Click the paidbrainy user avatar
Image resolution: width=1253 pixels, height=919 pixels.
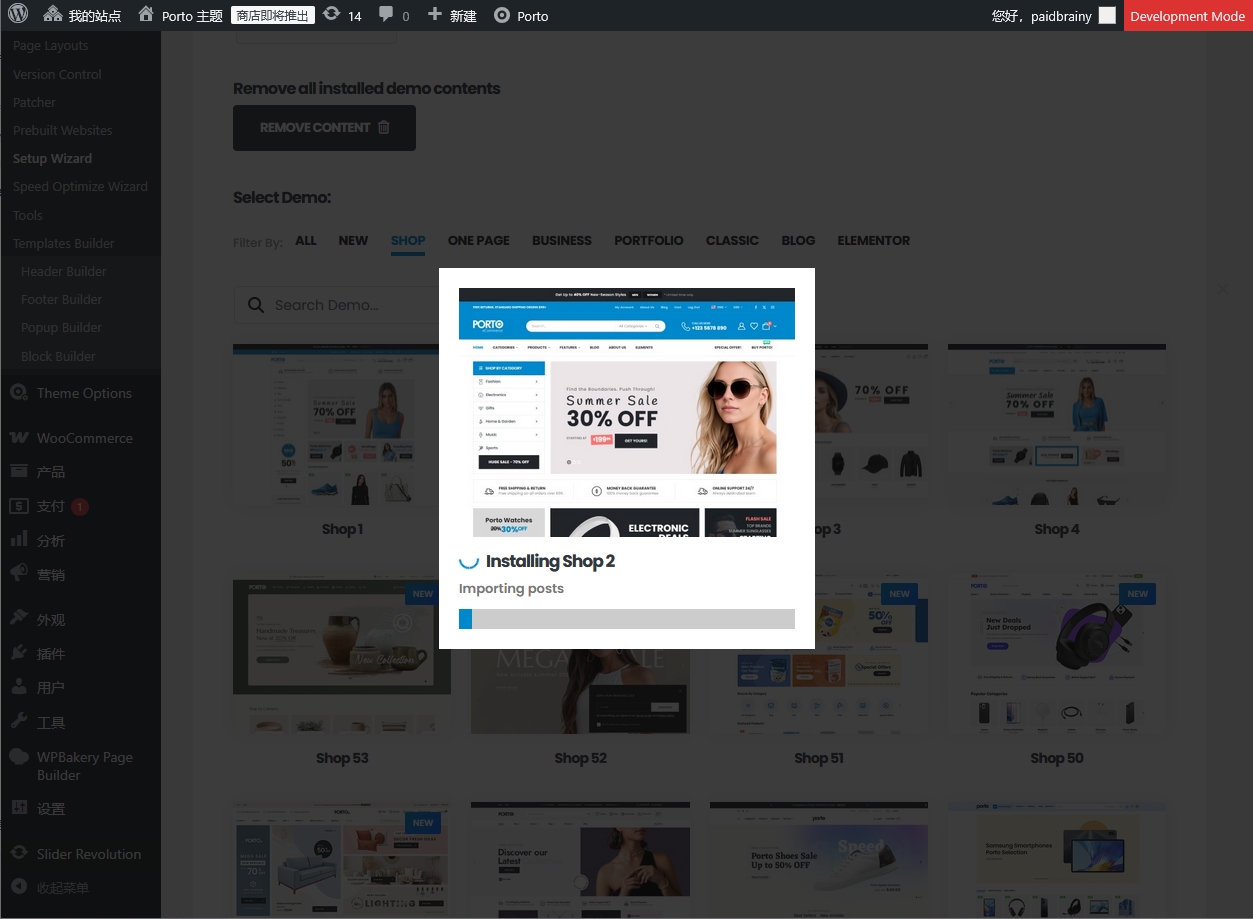tap(1107, 16)
